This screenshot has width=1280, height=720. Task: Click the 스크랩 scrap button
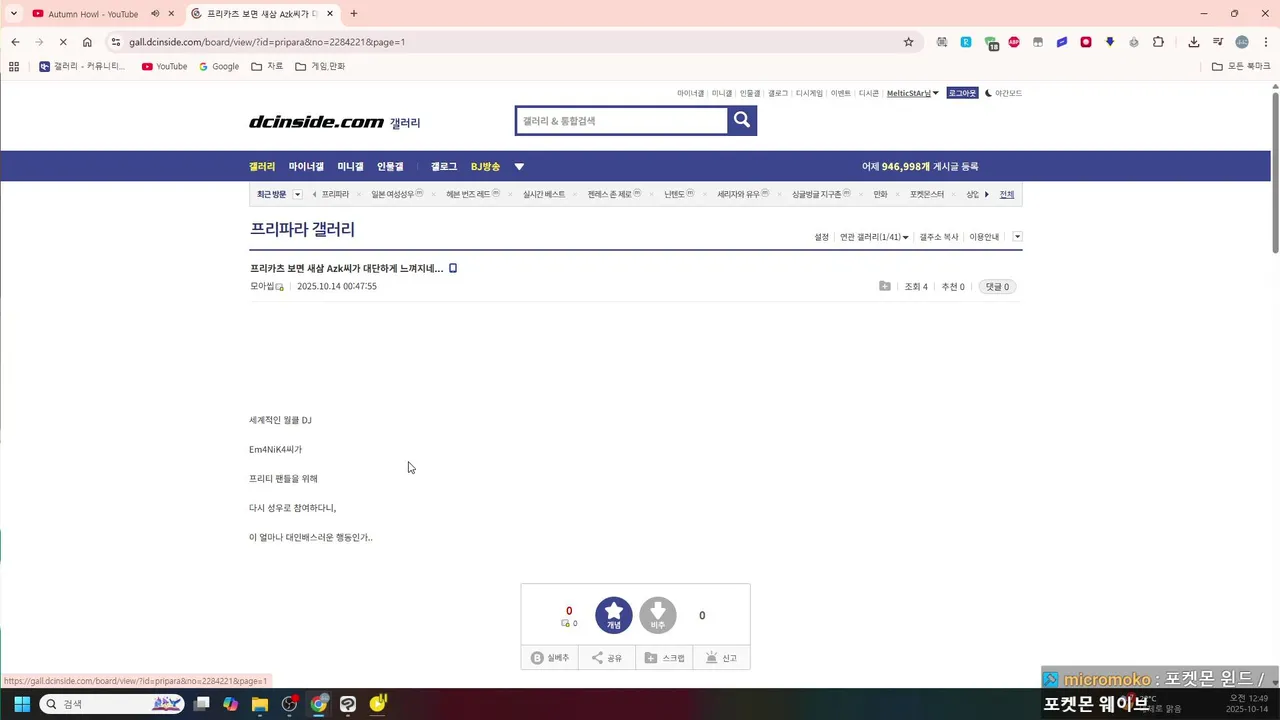pos(664,658)
